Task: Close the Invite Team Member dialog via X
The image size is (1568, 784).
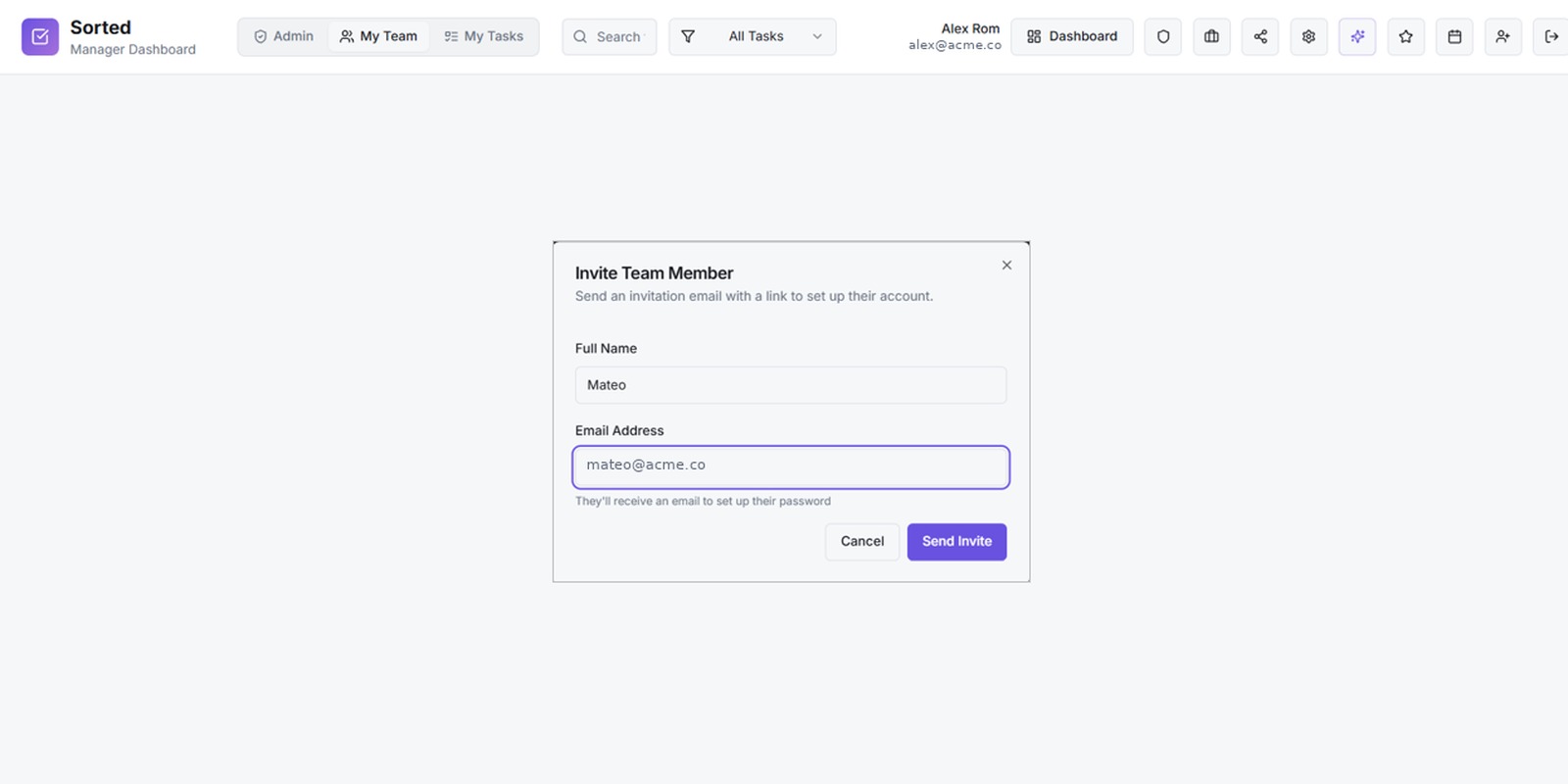Action: click(1006, 266)
